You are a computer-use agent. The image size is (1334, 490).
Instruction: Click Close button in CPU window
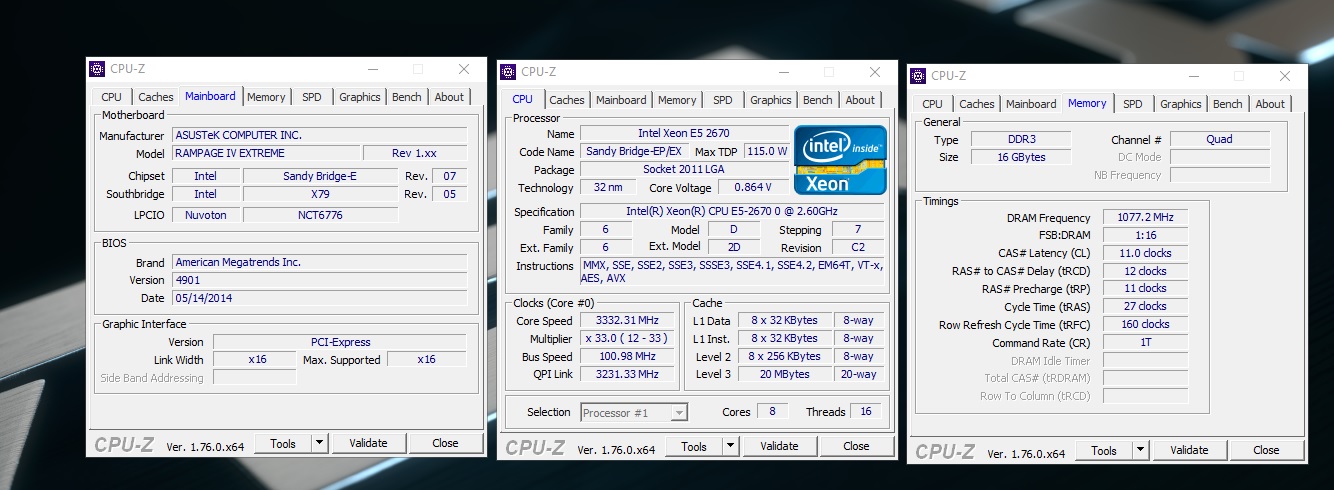[856, 446]
